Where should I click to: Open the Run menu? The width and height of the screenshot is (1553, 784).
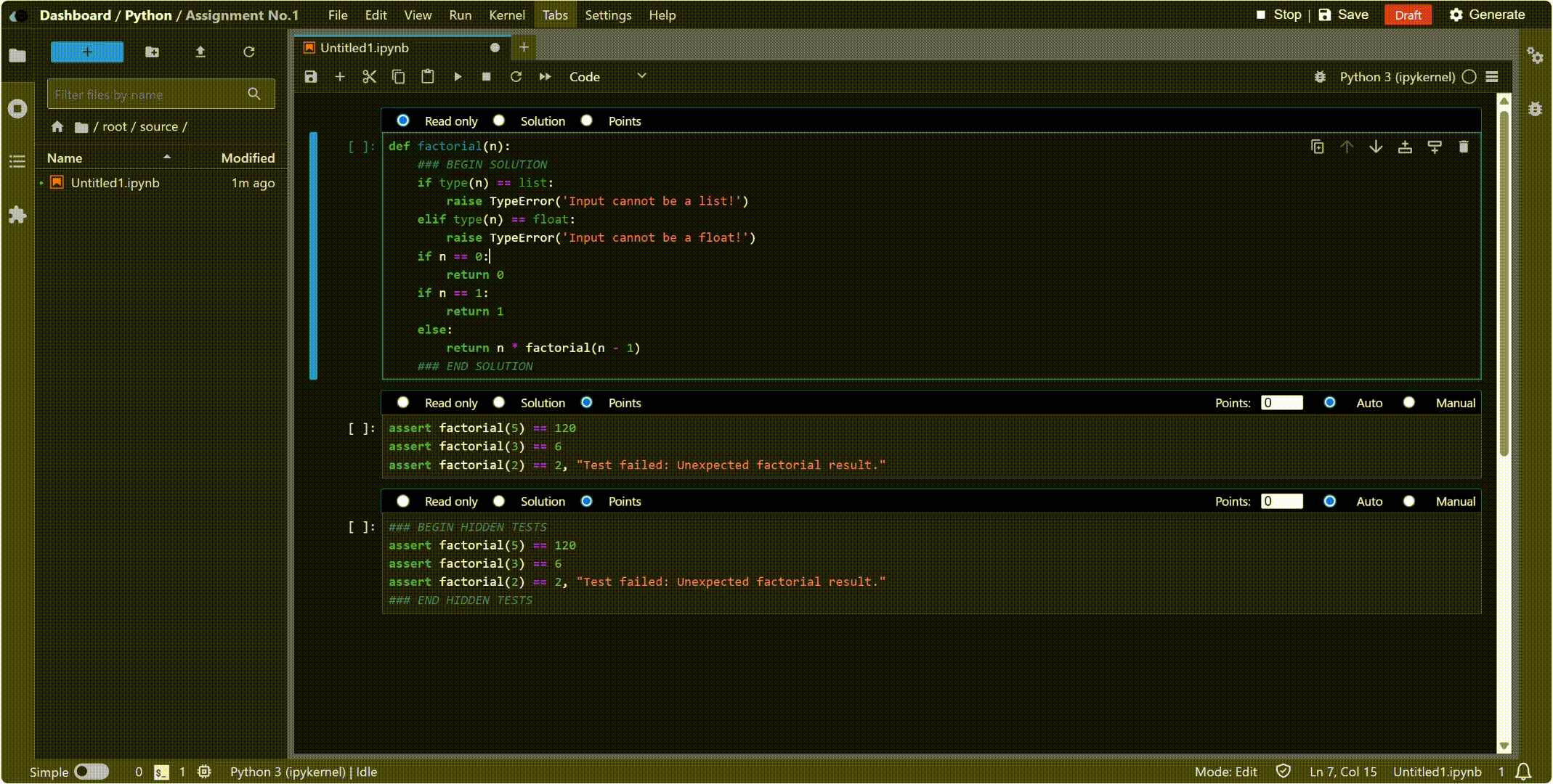coord(461,15)
